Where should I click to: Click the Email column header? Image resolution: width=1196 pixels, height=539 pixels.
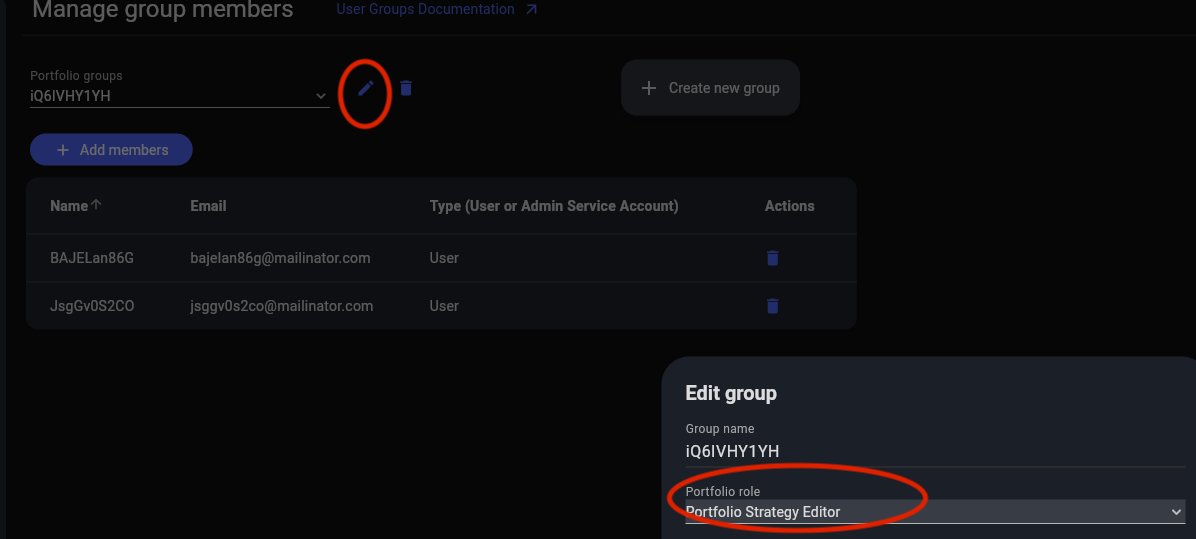pyautogui.click(x=208, y=206)
